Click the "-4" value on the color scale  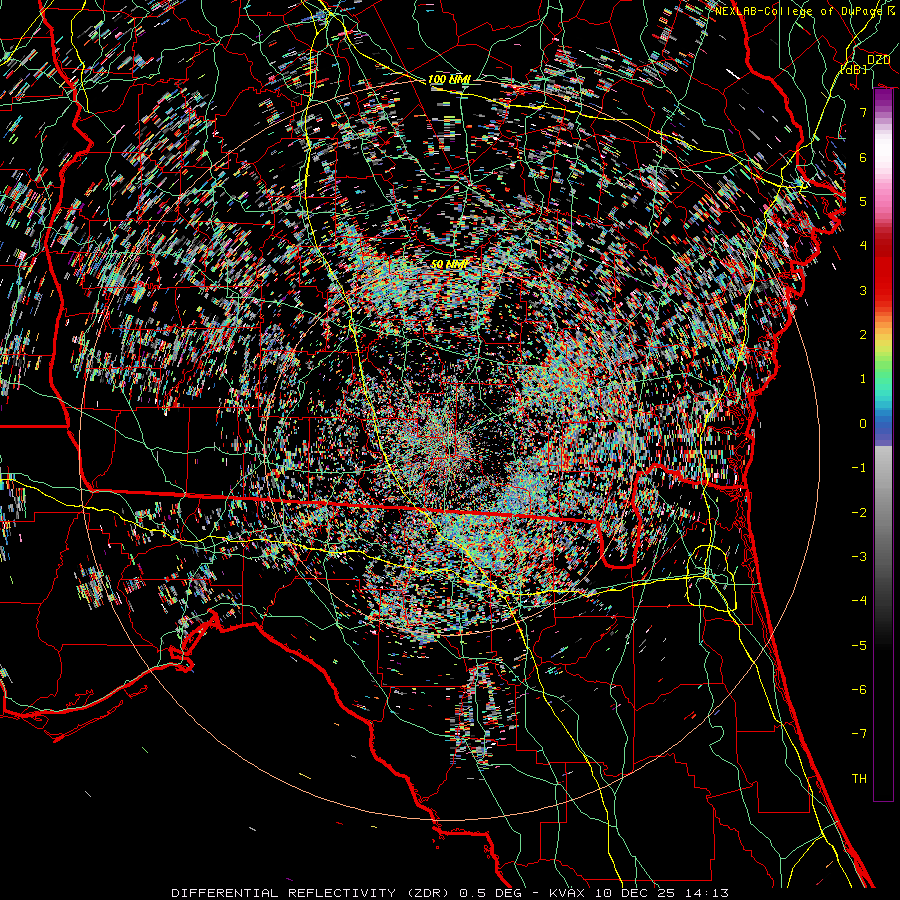pyautogui.click(x=859, y=601)
